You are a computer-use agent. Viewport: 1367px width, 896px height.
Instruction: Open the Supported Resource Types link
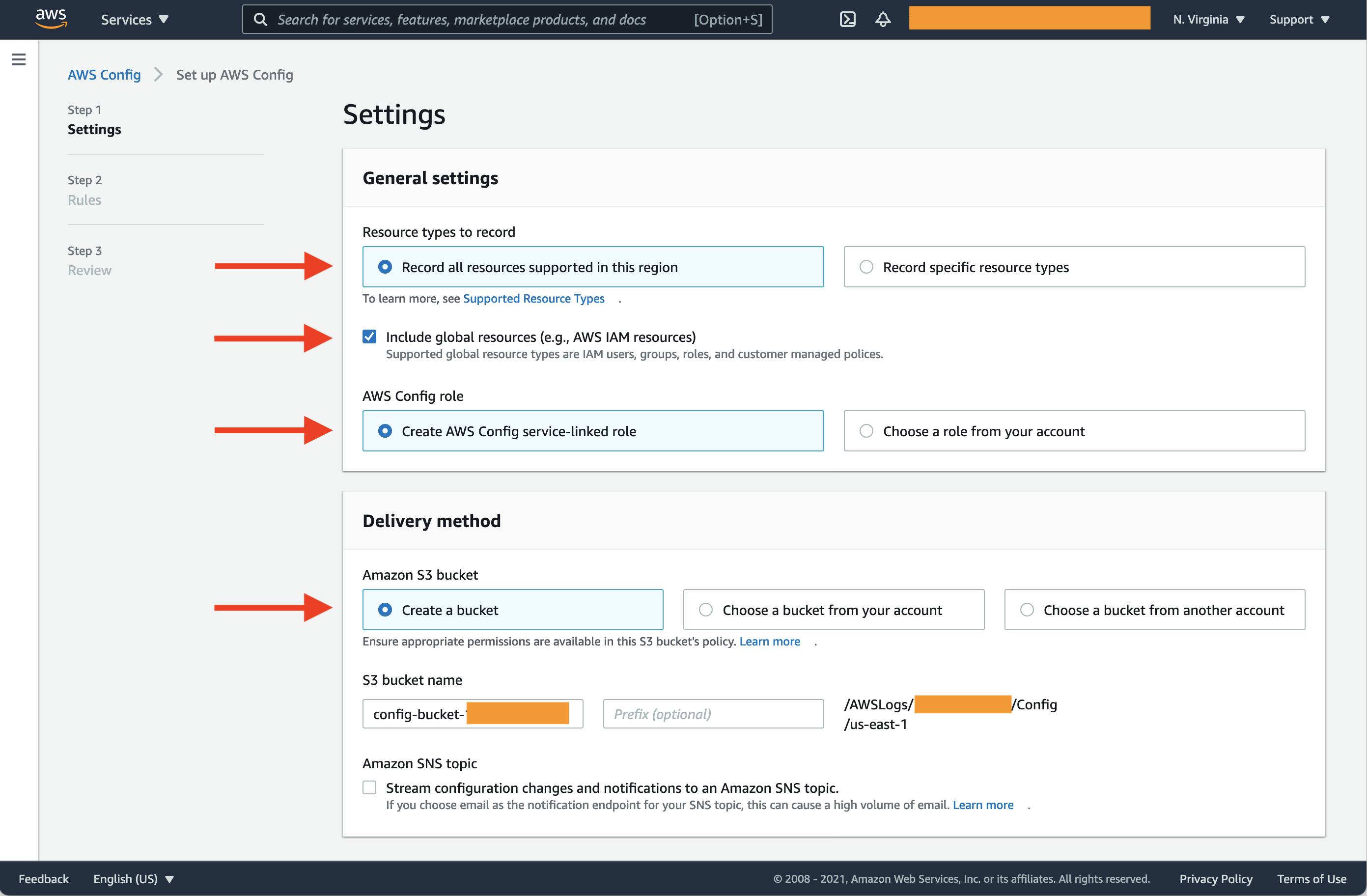533,298
